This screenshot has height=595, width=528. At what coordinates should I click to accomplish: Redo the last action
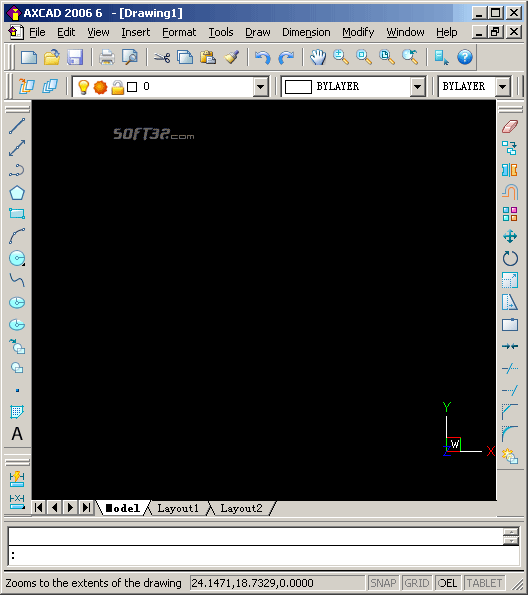tap(286, 57)
